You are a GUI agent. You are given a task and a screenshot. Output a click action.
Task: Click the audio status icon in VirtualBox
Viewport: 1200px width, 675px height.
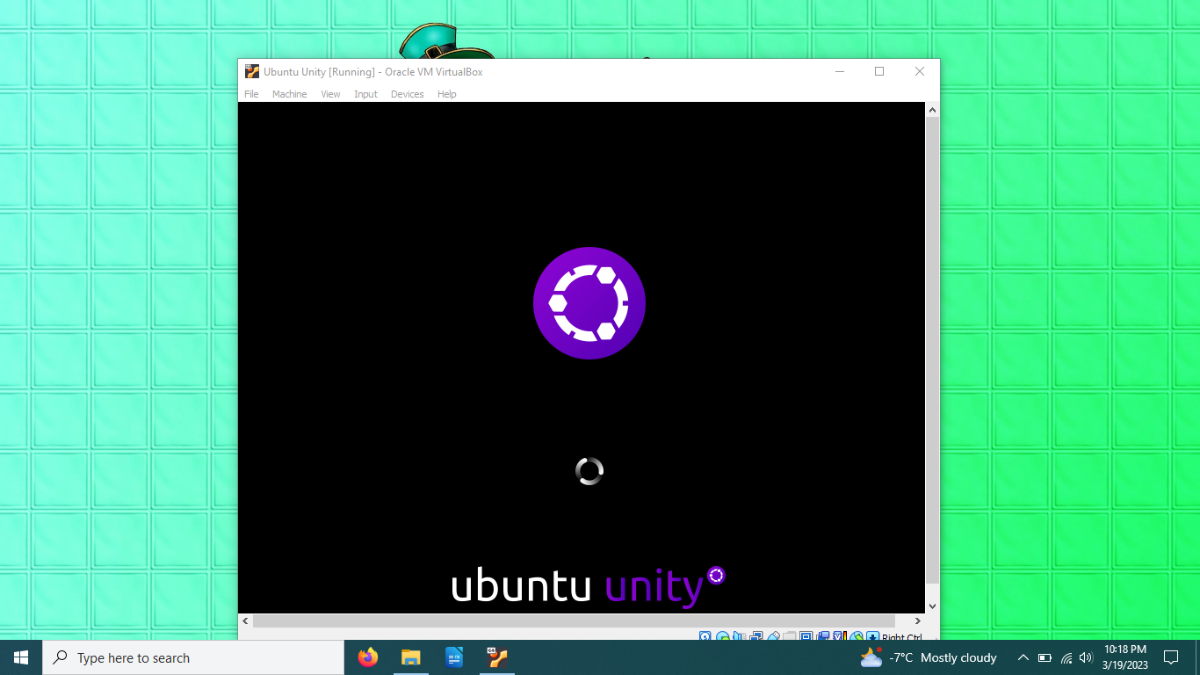(738, 636)
